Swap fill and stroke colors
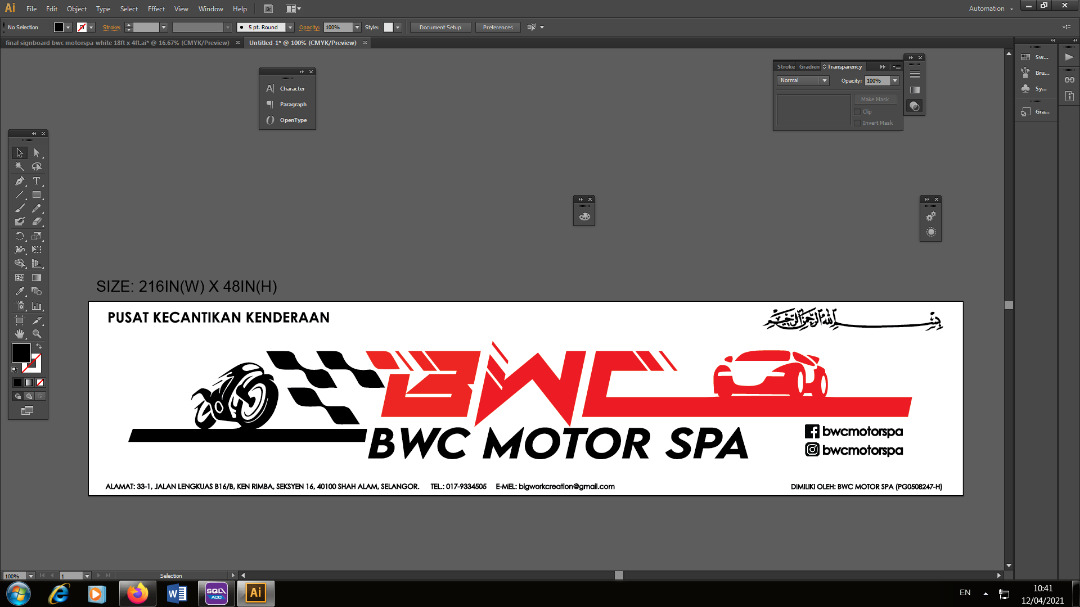 39,347
